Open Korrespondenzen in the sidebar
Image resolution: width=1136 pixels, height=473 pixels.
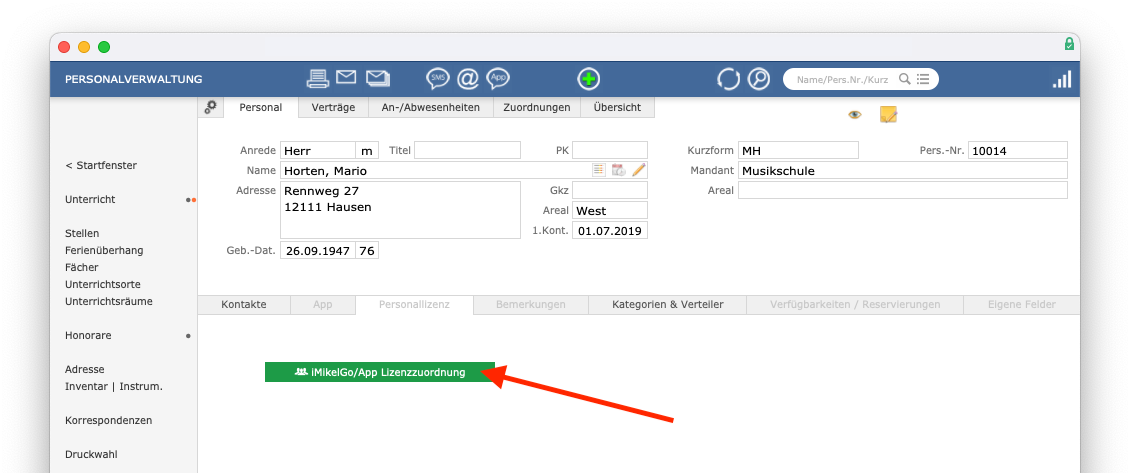[x=109, y=420]
